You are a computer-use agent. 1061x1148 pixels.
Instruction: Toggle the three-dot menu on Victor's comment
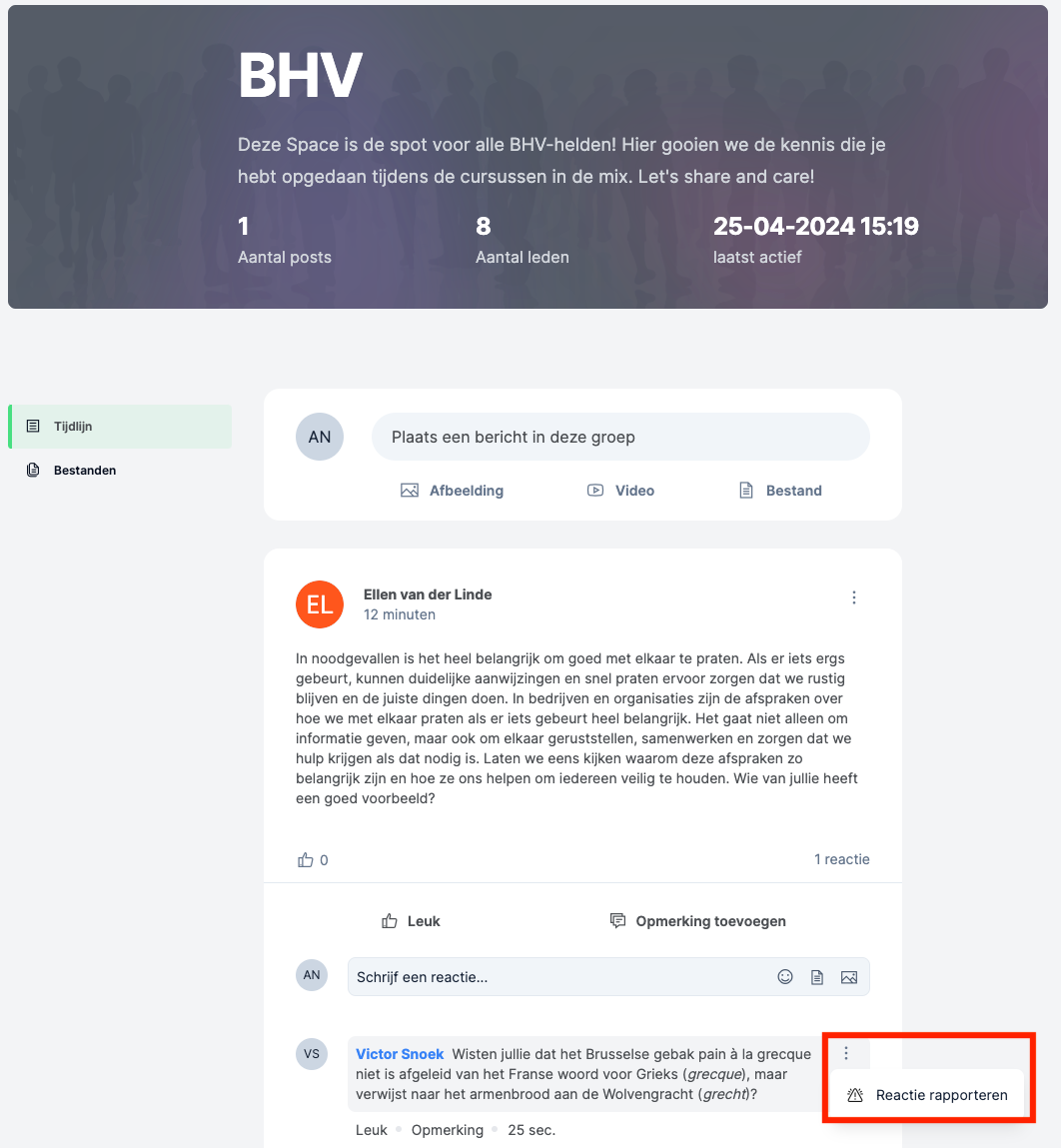point(846,1053)
